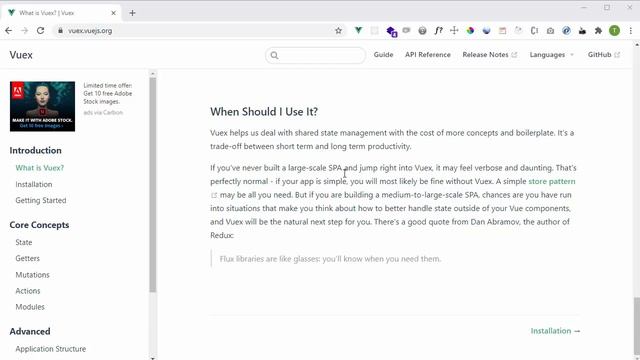Click the CI bracket extension icon
Screen dimensions: 640x360
534,31
